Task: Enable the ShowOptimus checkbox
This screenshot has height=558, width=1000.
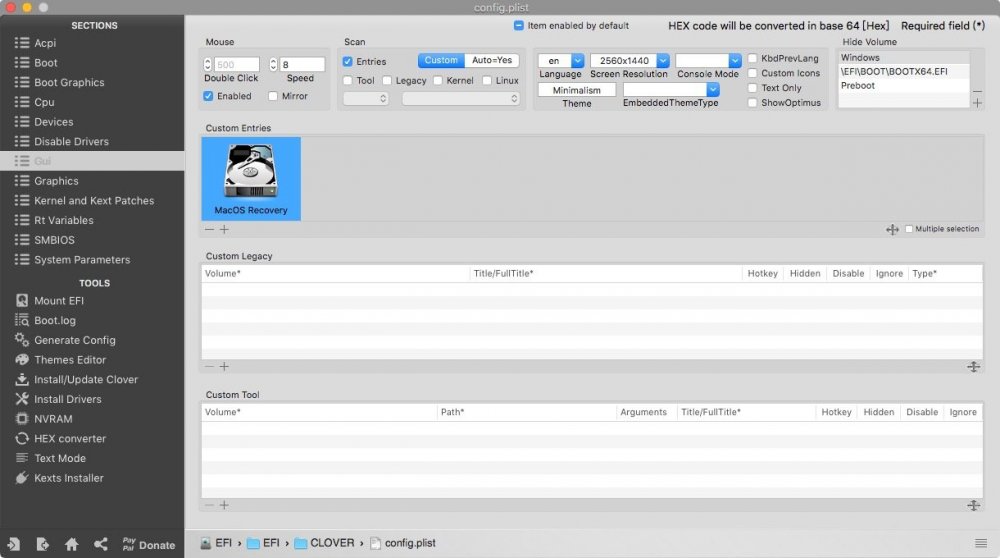Action: click(x=753, y=102)
